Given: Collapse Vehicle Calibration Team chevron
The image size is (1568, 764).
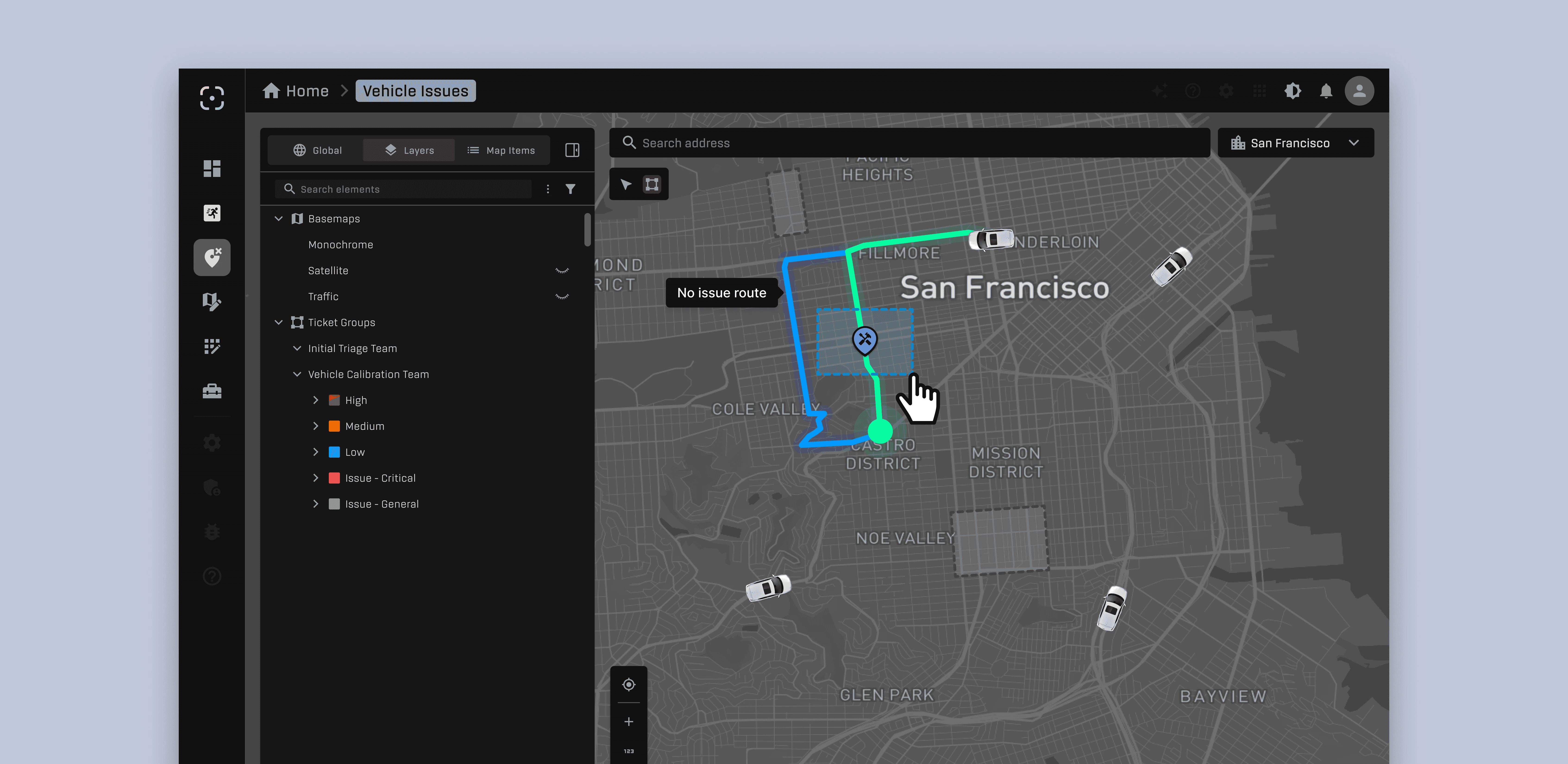Looking at the screenshot, I should pos(297,374).
